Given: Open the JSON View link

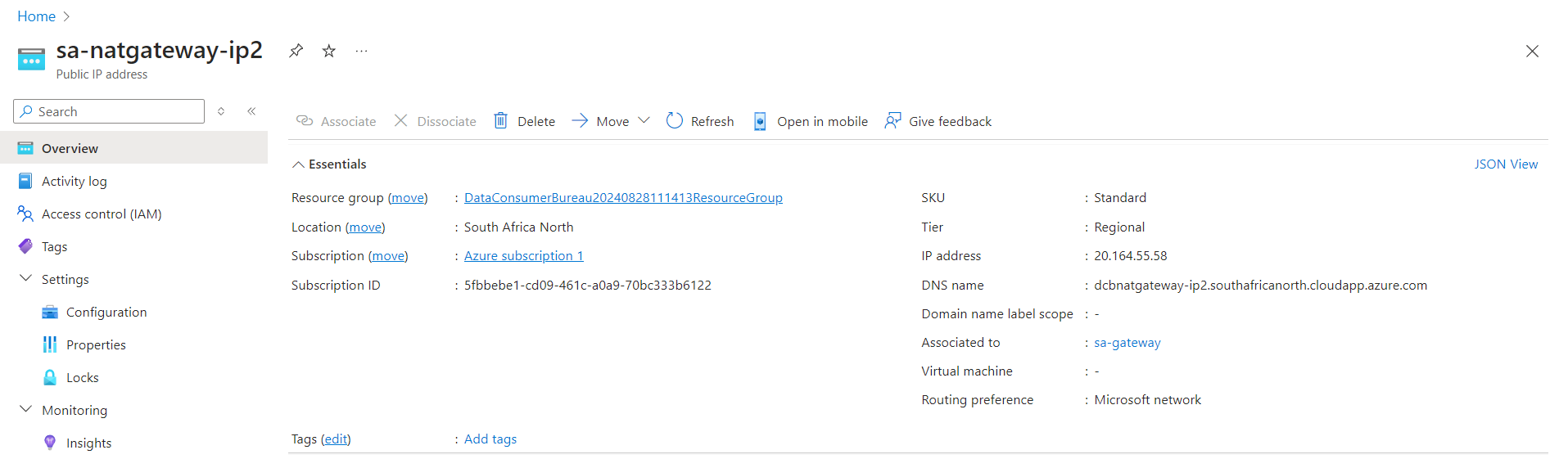Looking at the screenshot, I should (1506, 164).
